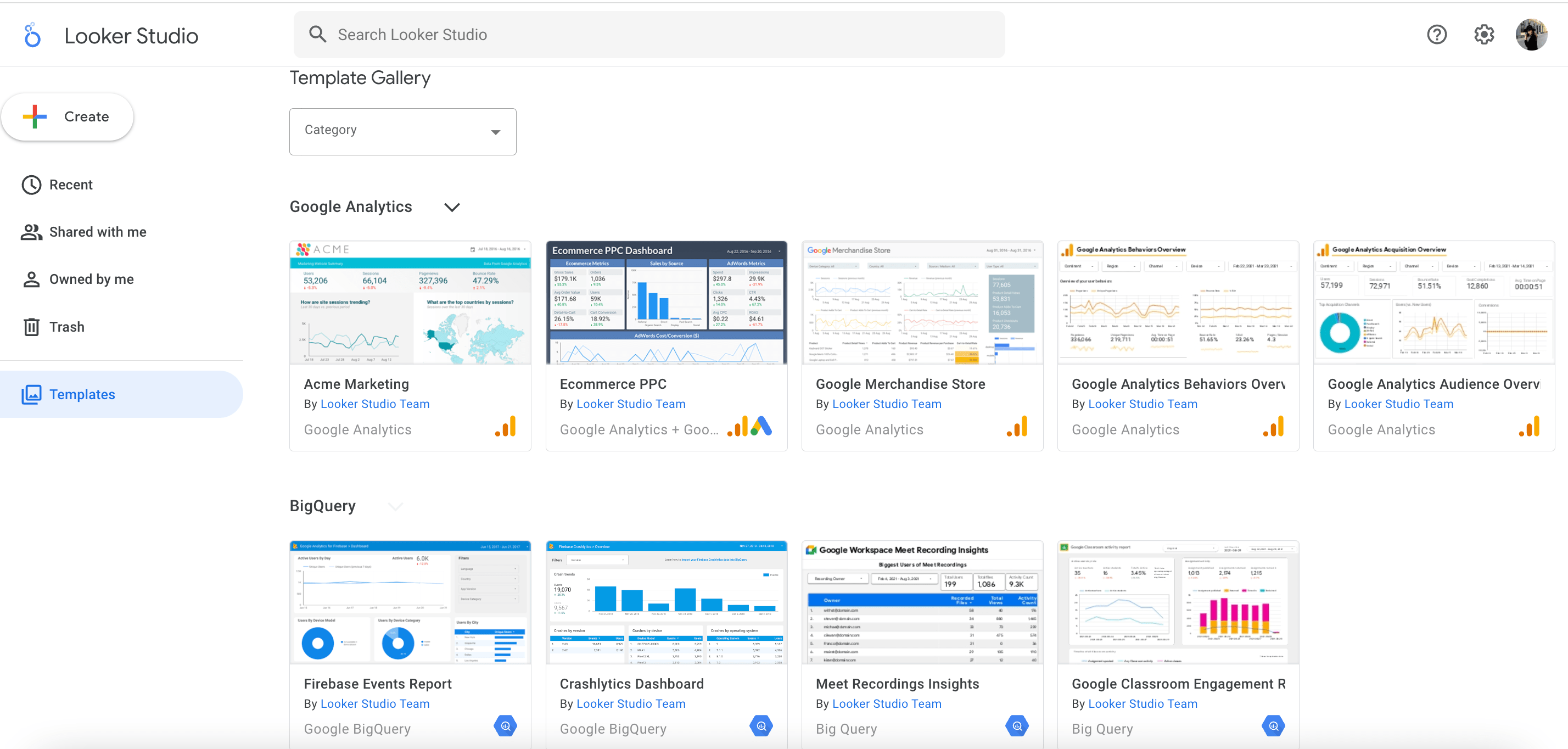Screen dimensions: 1568x749
Task: Click the Google Analytics Behaviors Overview title
Action: (1178, 384)
